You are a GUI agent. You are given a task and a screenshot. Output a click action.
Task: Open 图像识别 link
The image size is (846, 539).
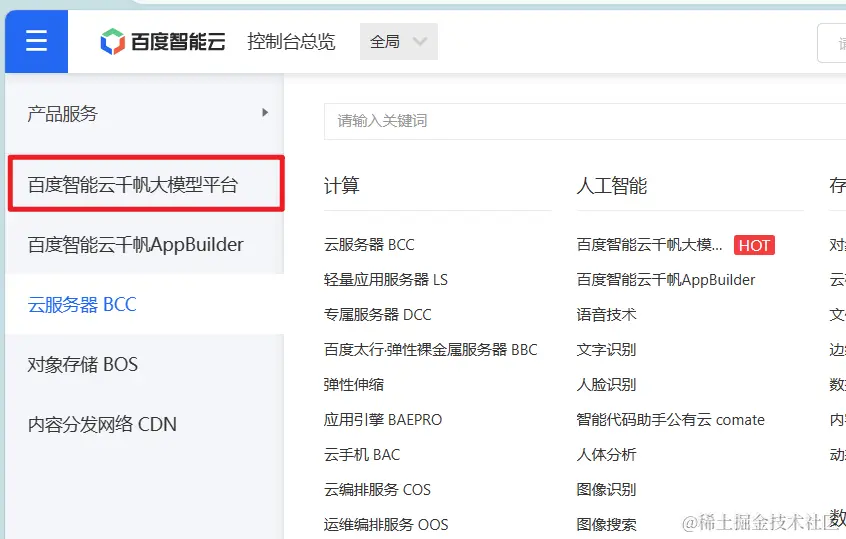(606, 490)
